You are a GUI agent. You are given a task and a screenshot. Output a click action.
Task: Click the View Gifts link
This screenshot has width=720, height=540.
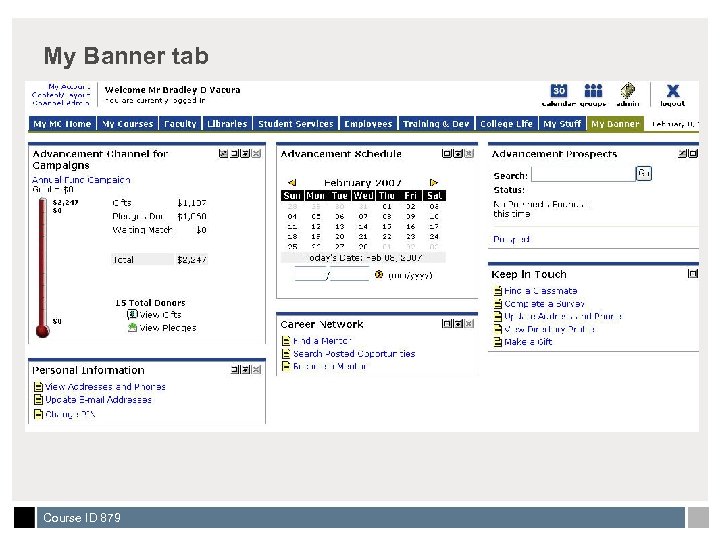click(x=160, y=315)
